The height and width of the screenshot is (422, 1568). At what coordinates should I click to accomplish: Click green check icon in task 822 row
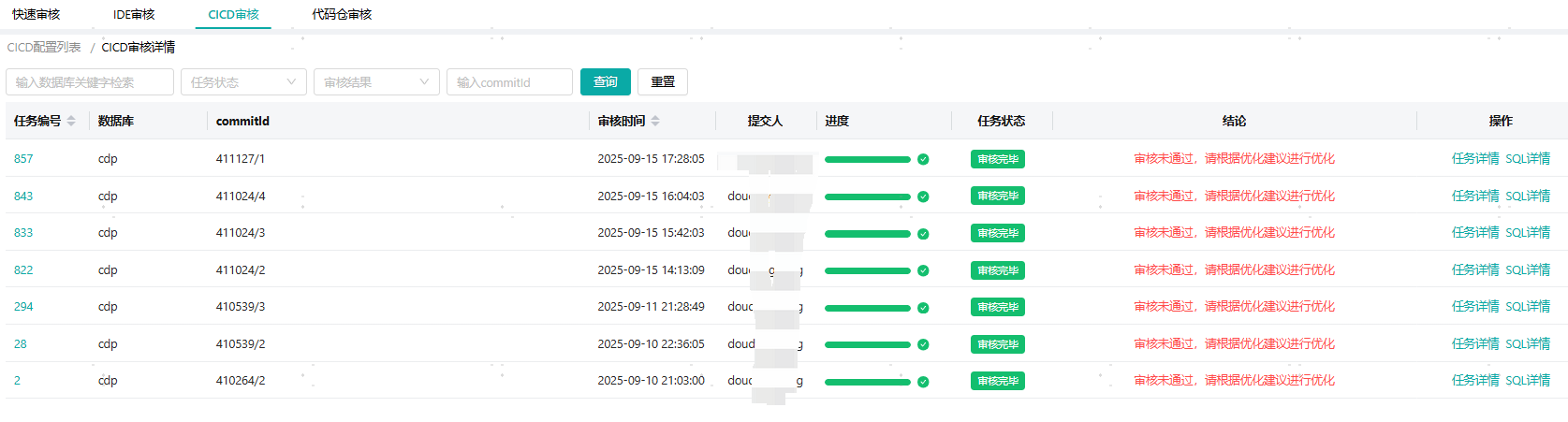point(923,270)
